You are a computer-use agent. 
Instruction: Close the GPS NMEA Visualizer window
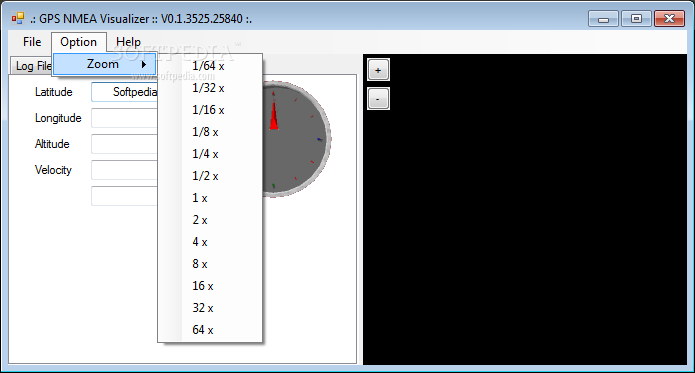669,19
